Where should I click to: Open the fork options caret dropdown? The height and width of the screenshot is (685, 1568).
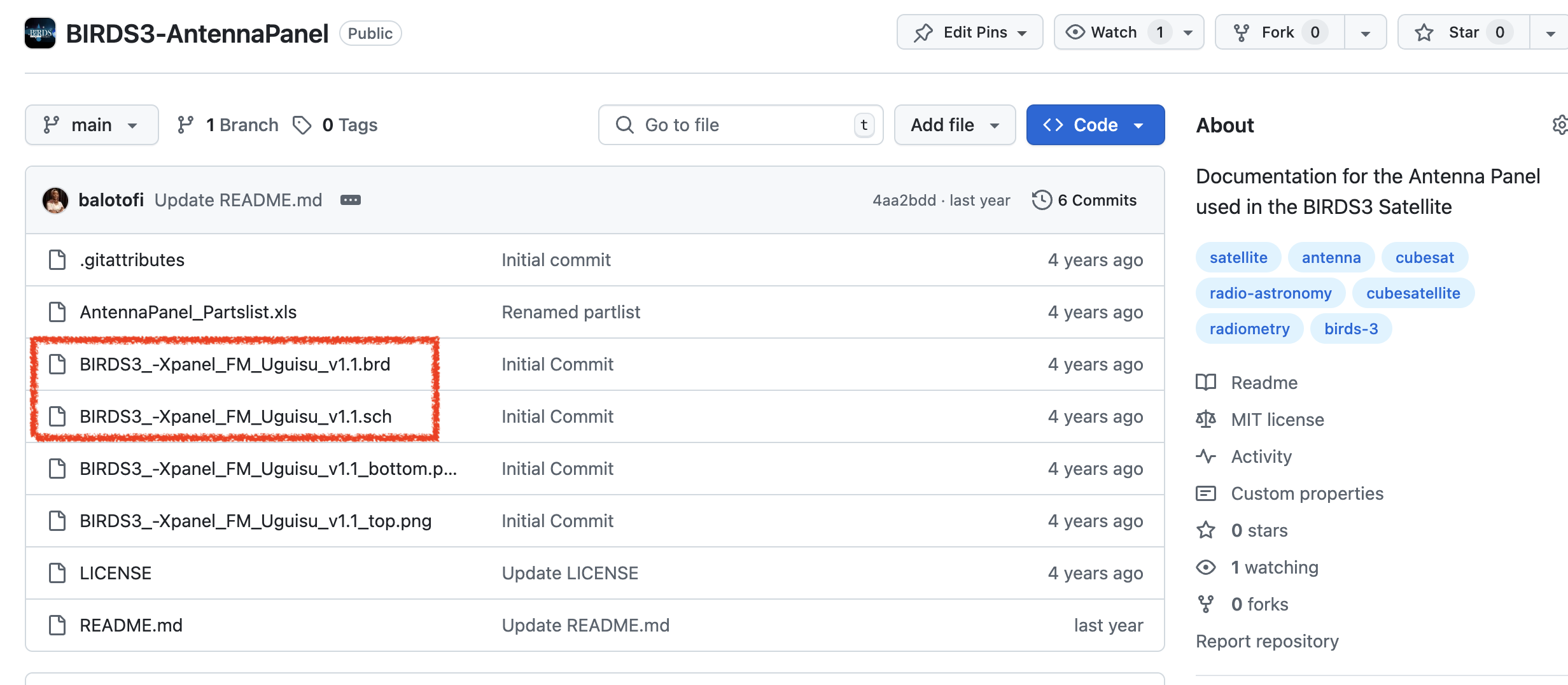pos(1366,32)
